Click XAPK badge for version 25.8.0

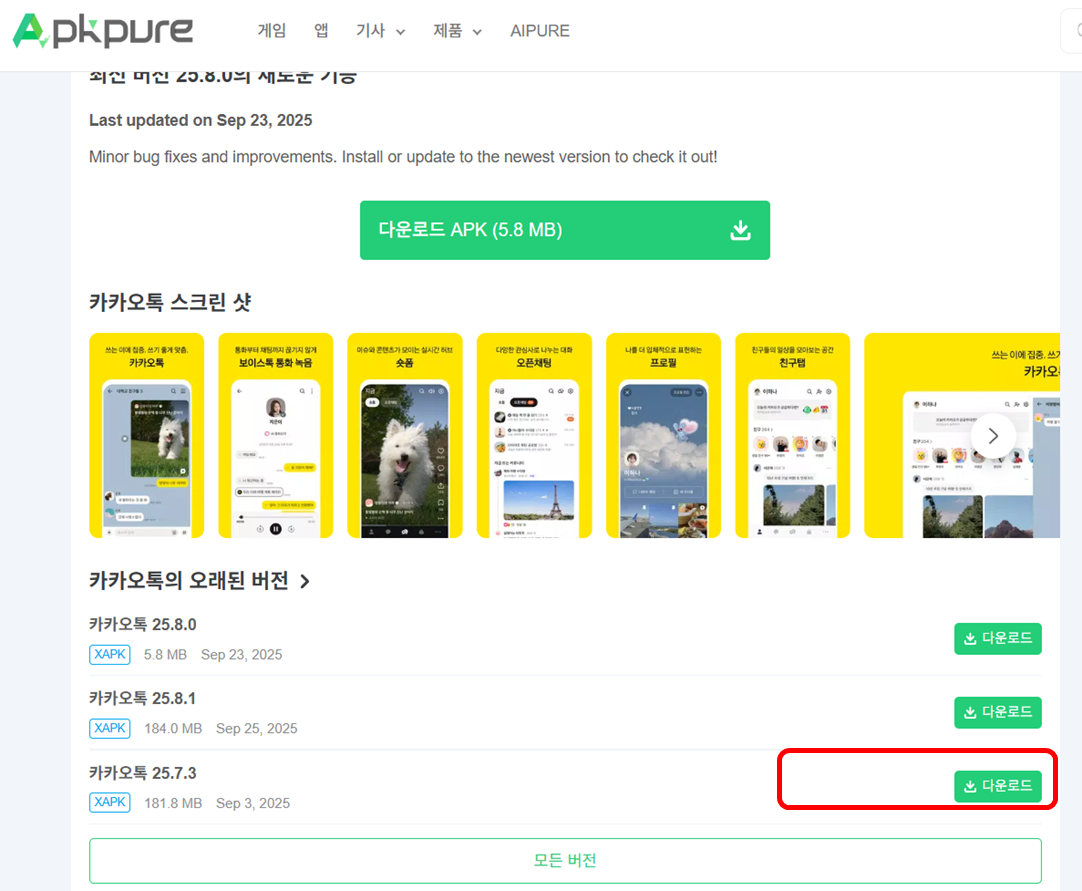click(110, 654)
